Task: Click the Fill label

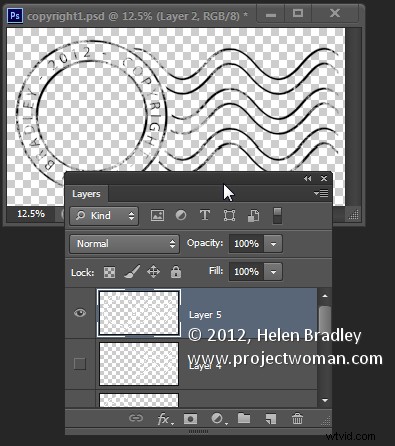Action: point(216,271)
